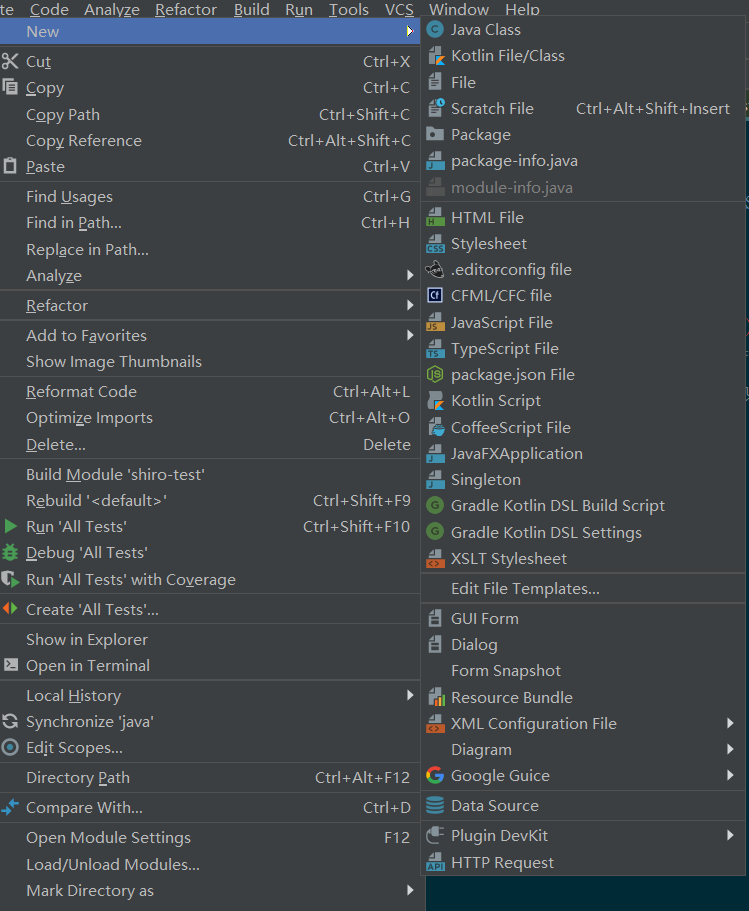This screenshot has height=911, width=749.
Task: Choose Directory Path menu entry
Action: coord(210,777)
